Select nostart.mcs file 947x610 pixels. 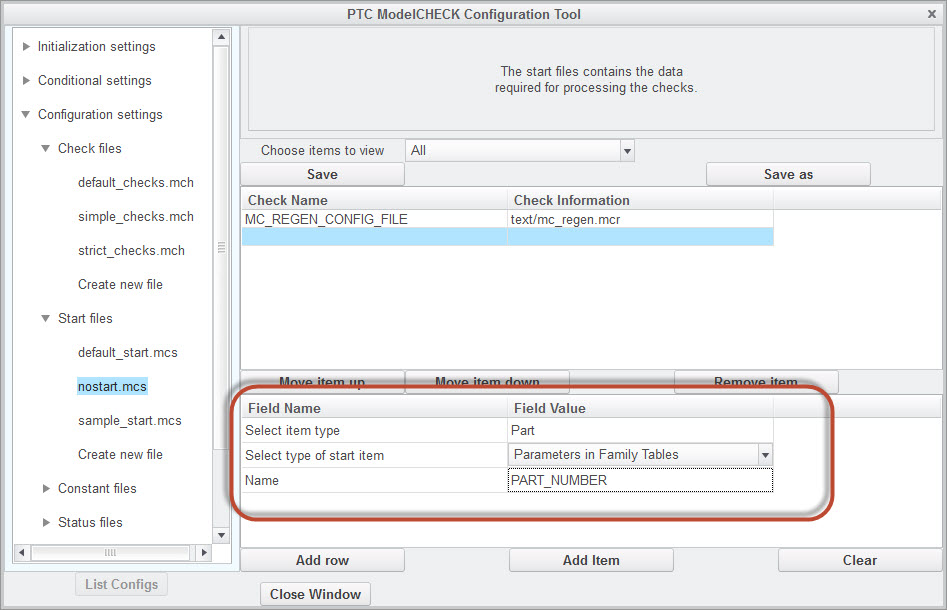tap(112, 387)
